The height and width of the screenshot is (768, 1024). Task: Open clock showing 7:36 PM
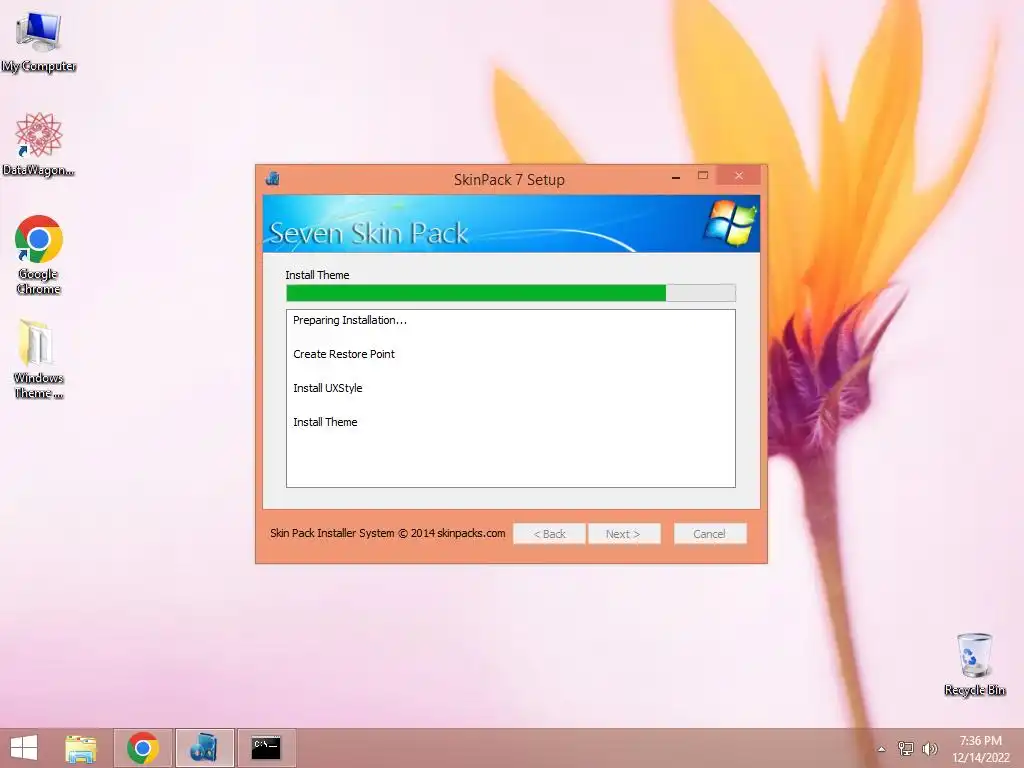click(x=980, y=748)
